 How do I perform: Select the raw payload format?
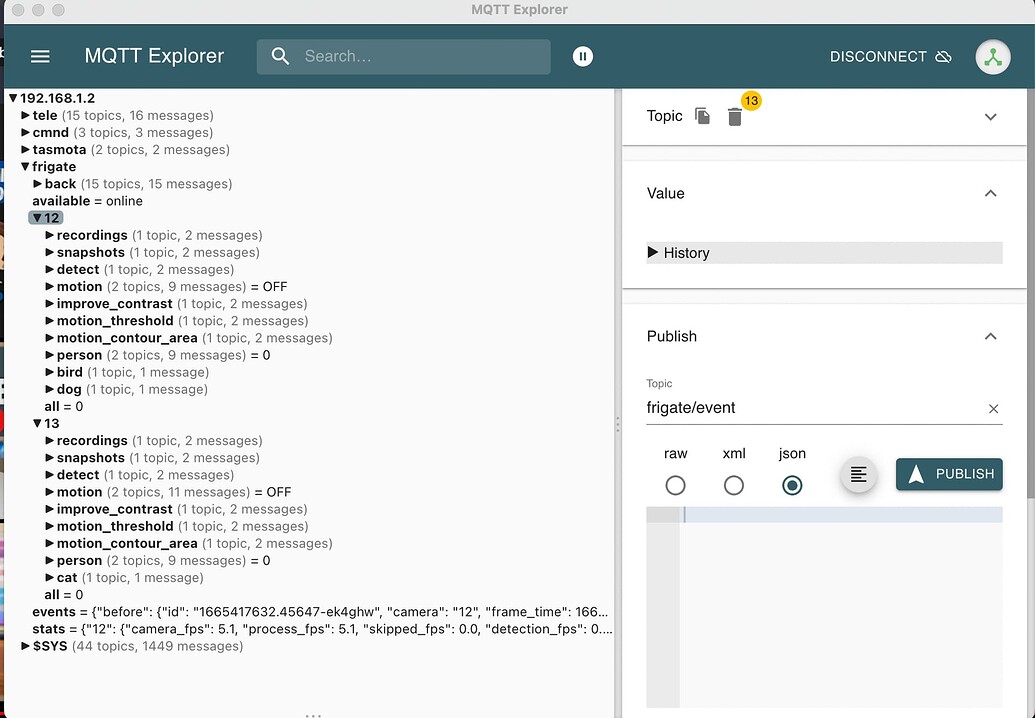click(x=675, y=485)
